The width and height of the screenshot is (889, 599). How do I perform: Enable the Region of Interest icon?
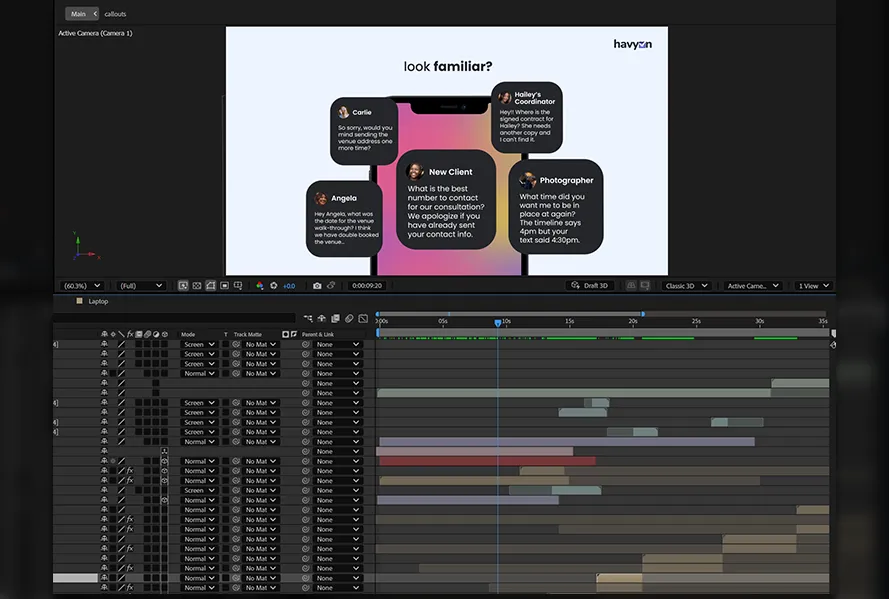coord(225,286)
